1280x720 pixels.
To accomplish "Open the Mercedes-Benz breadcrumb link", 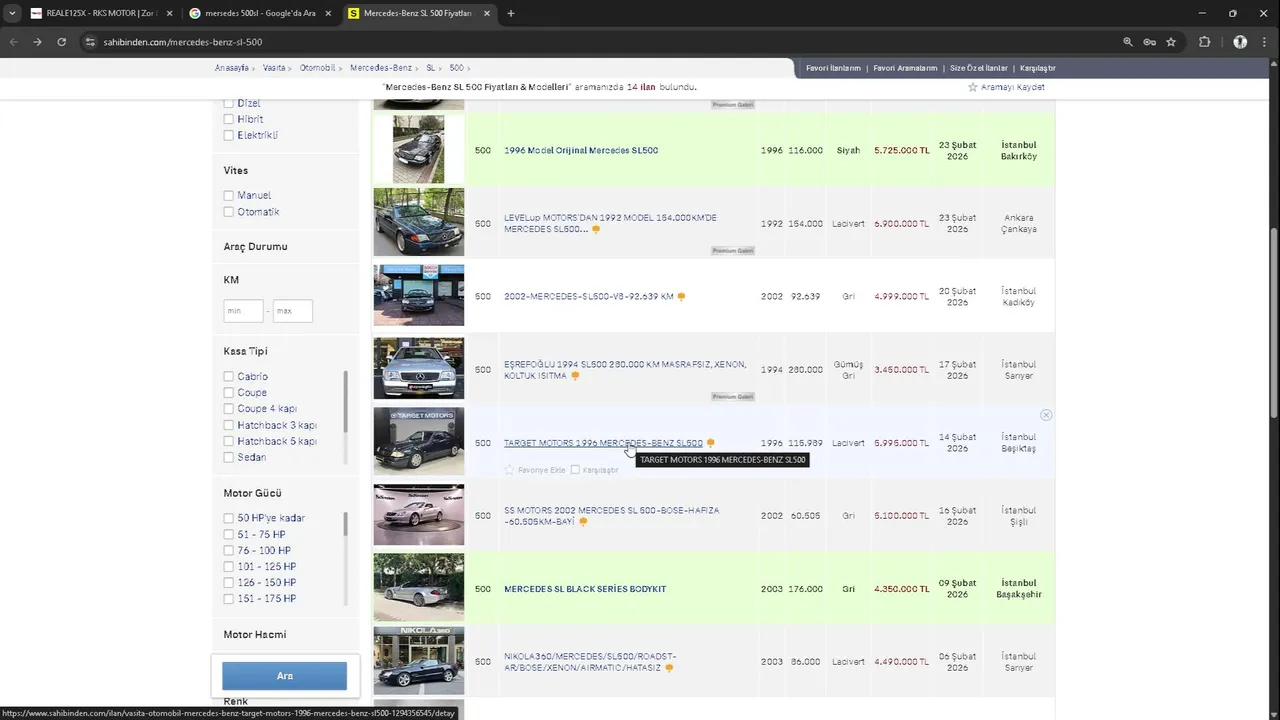I will click(x=381, y=68).
